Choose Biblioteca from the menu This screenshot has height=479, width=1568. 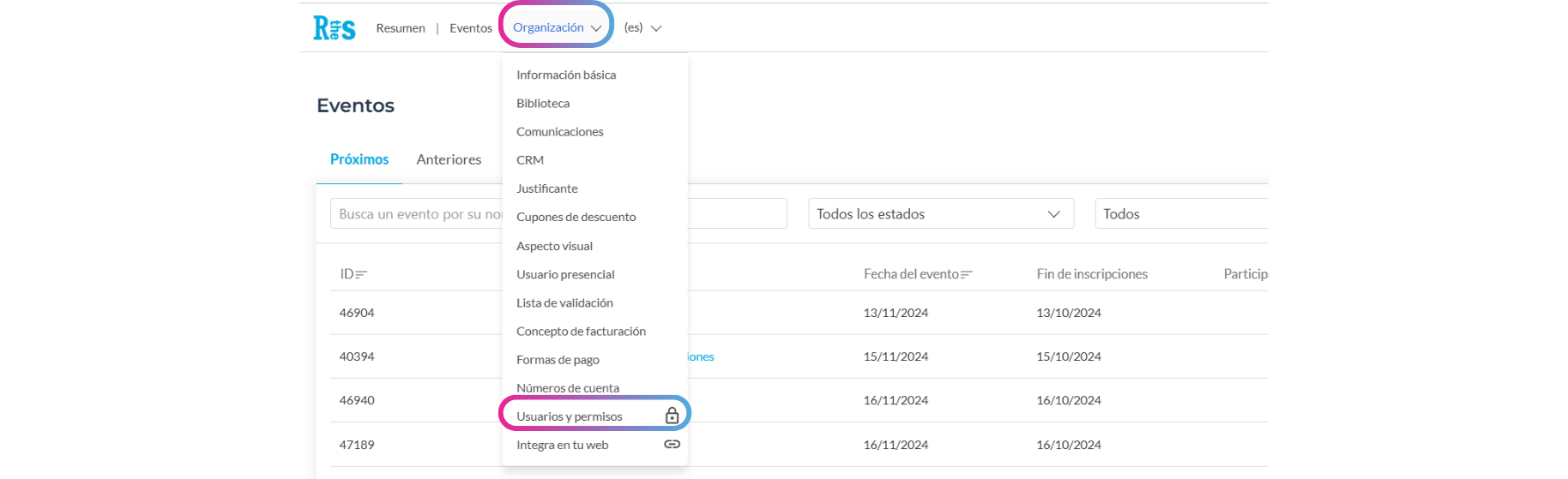[543, 104]
